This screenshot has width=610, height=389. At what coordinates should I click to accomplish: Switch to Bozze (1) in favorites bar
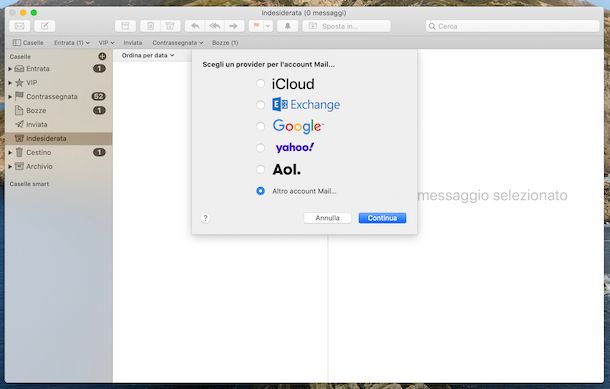[x=225, y=43]
